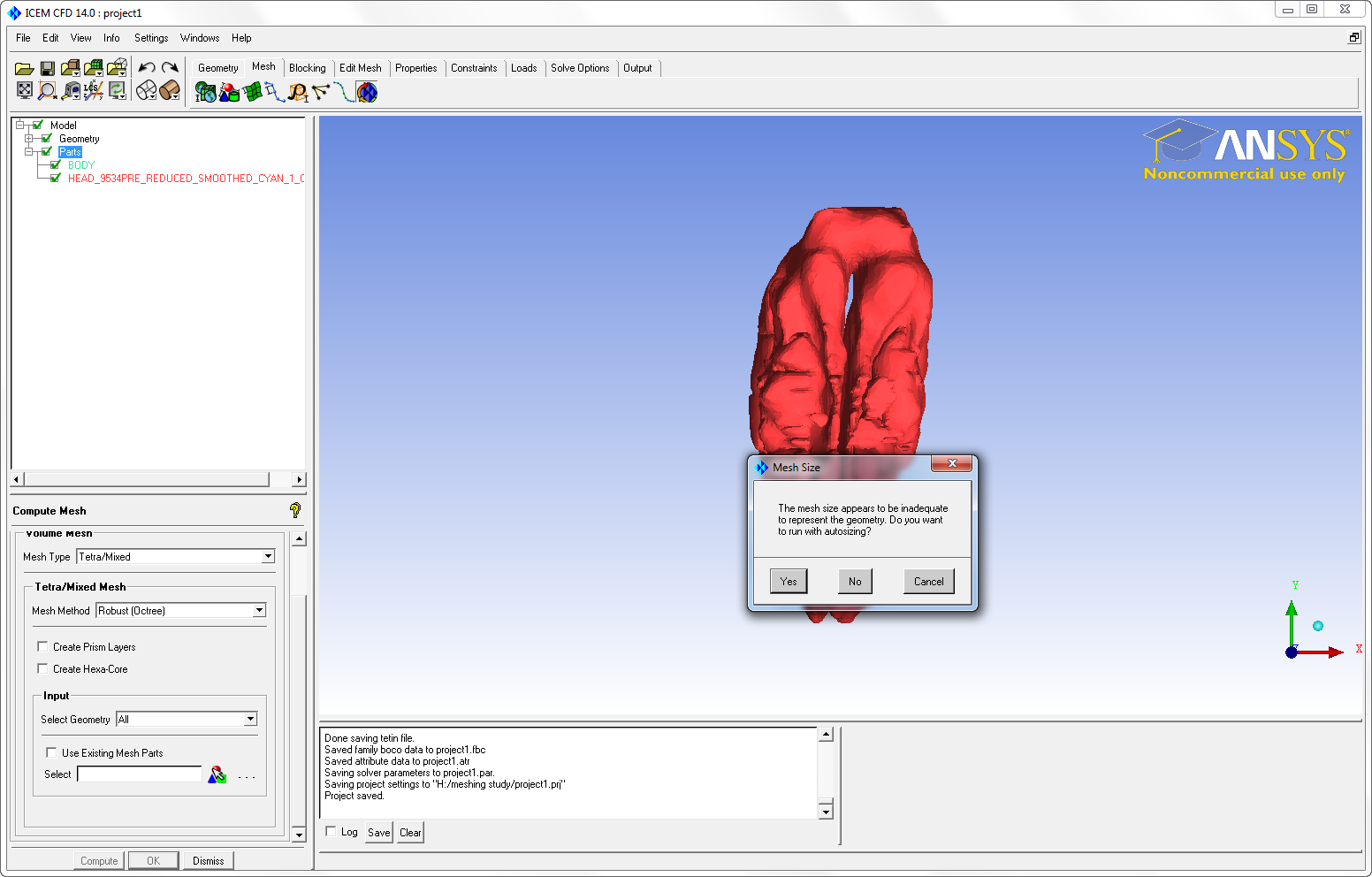1372x877 pixels.
Task: Enable Use Existing Mesh Parts checkbox
Action: [51, 752]
